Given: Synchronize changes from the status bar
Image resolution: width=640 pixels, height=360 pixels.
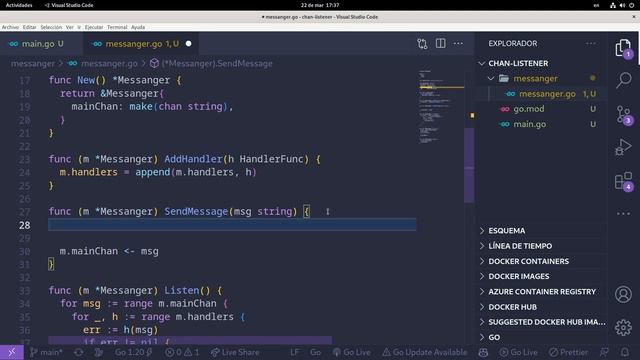Looking at the screenshot, I should [x=79, y=352].
